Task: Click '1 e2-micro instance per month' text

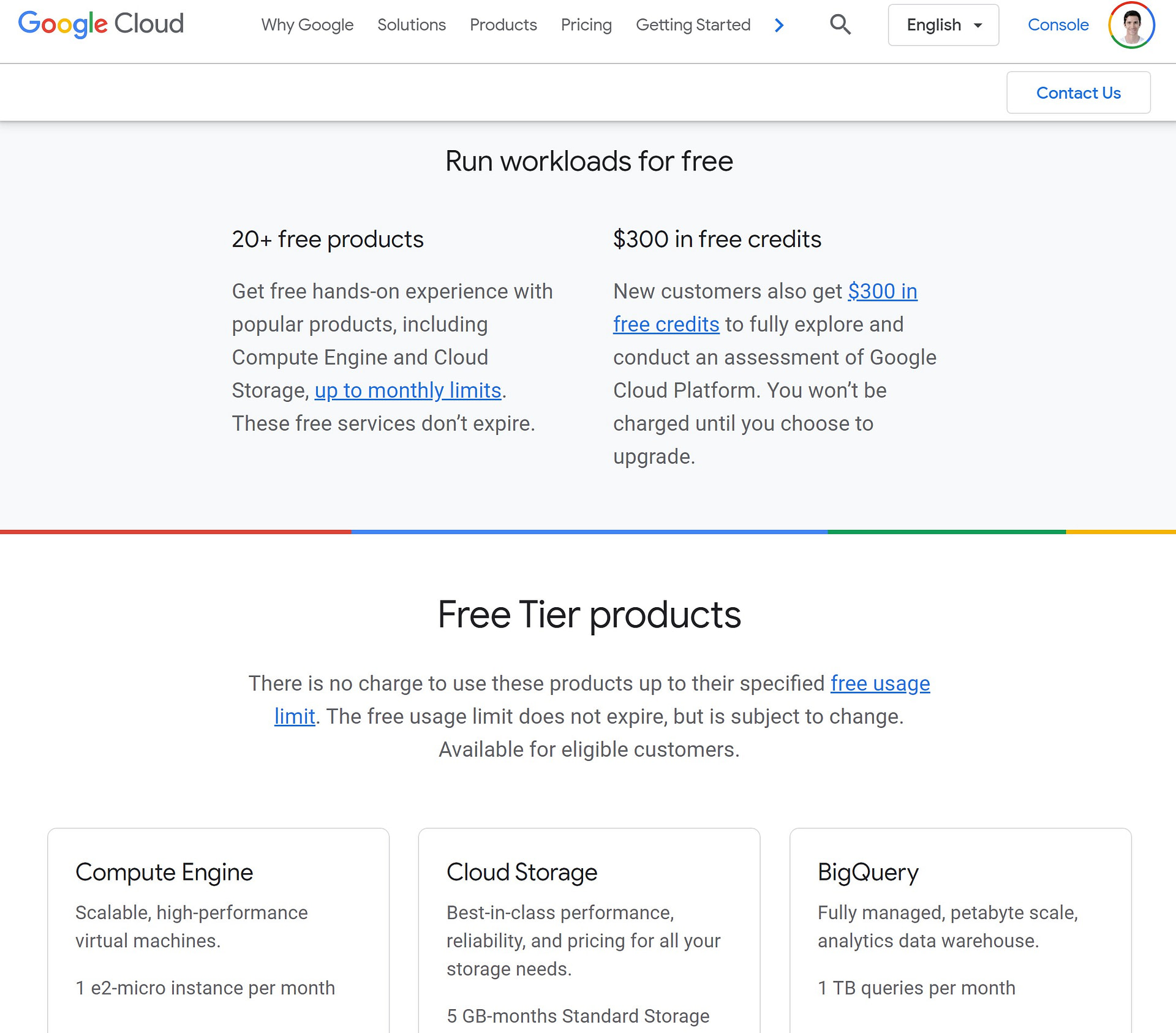Action: (205, 988)
